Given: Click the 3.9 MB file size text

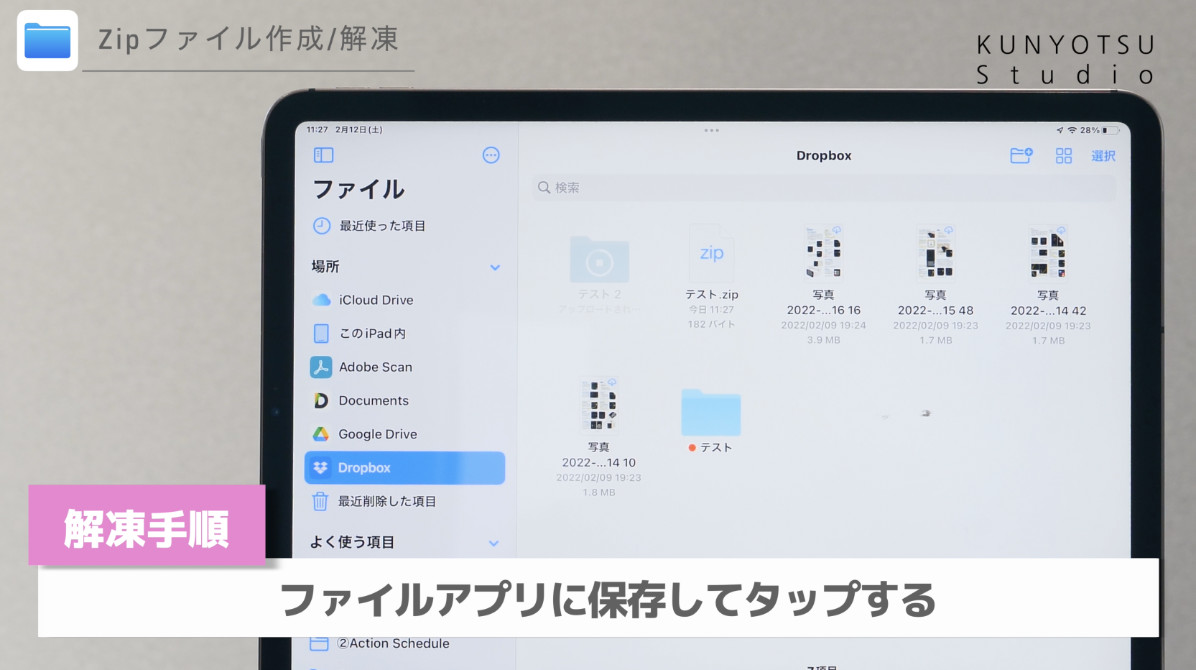Looking at the screenshot, I should (x=824, y=340).
